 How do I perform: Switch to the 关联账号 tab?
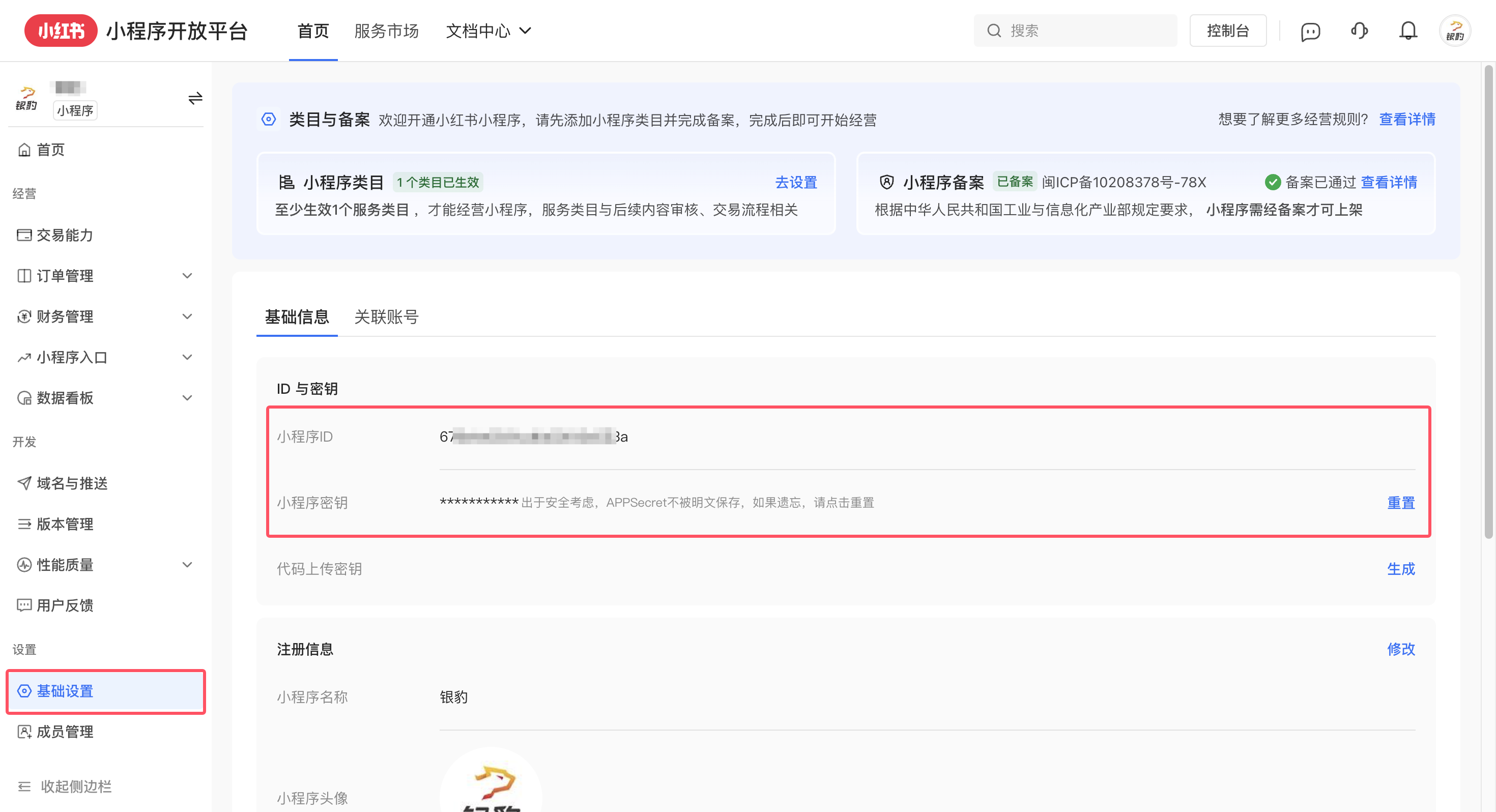(386, 317)
